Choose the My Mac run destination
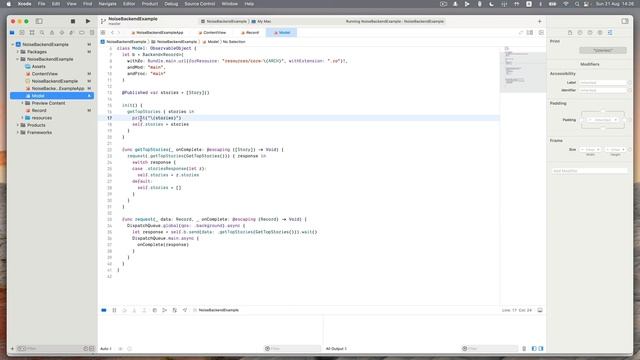This screenshot has height=360, width=640. [261, 21]
